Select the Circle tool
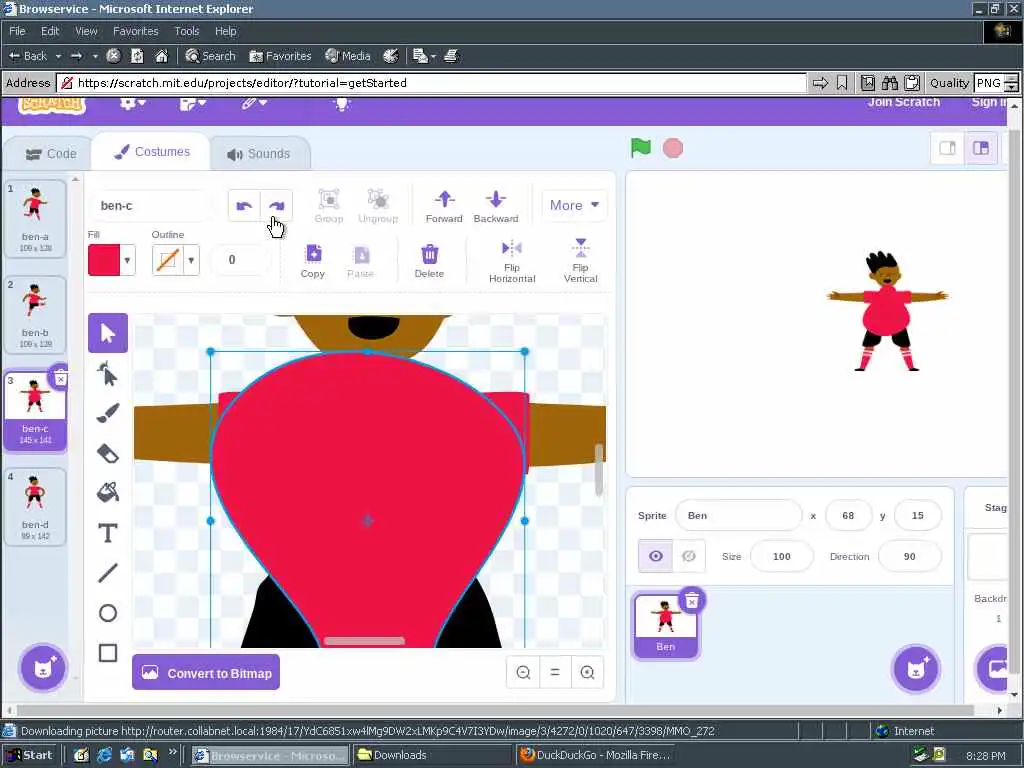1024x768 pixels. [108, 613]
